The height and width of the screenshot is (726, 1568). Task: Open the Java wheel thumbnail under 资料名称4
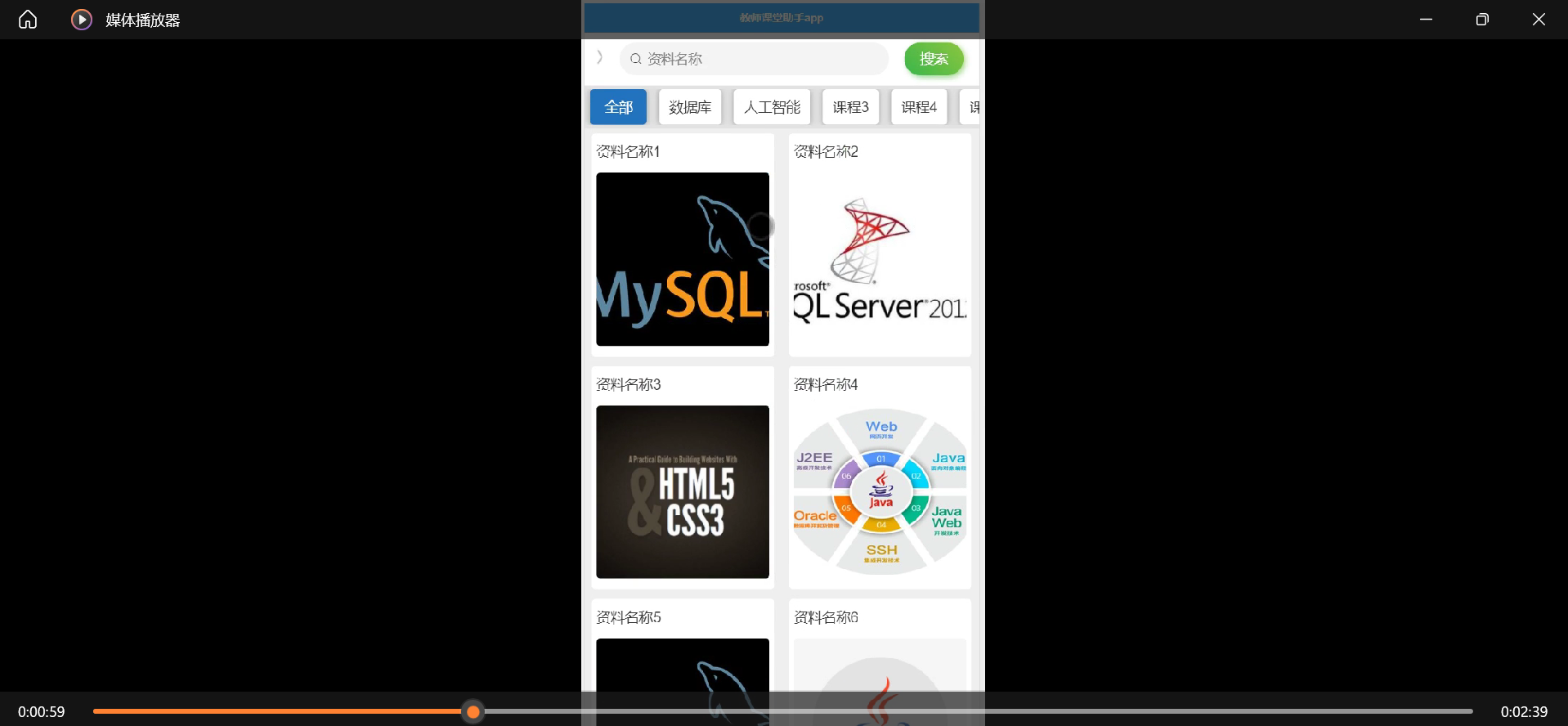pyautogui.click(x=880, y=492)
